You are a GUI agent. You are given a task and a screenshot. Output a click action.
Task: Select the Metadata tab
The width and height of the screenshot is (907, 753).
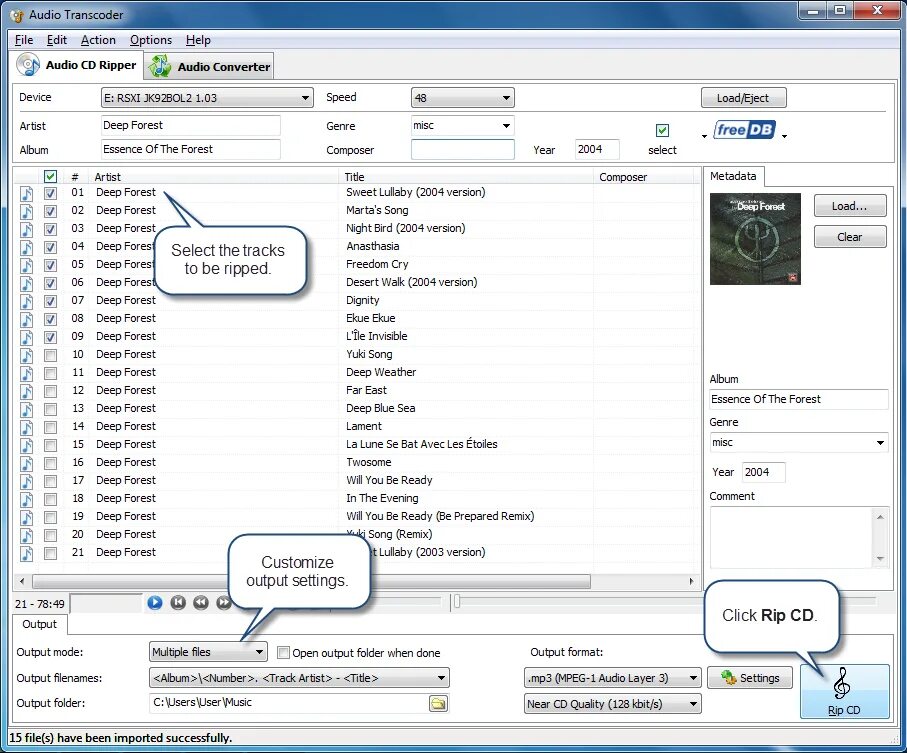(x=733, y=176)
